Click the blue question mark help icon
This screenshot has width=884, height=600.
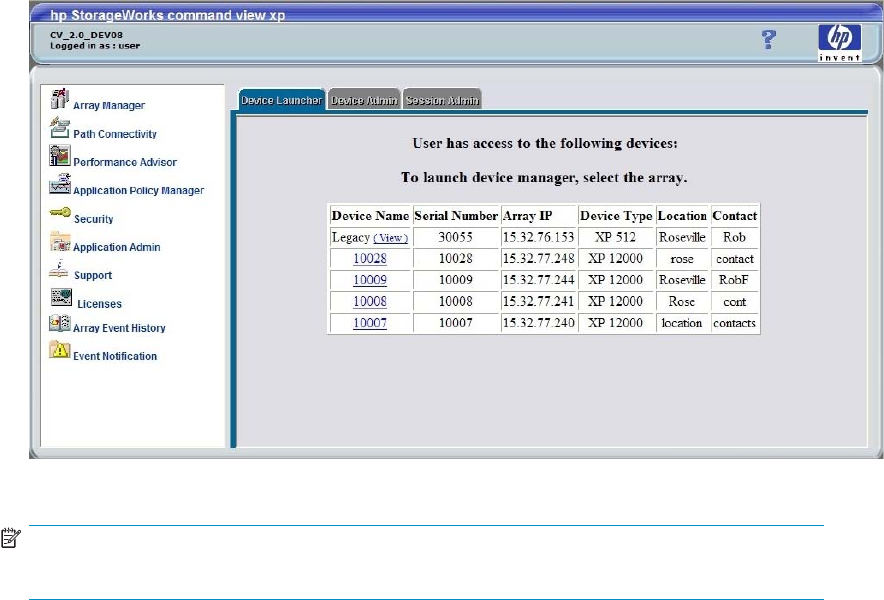(768, 39)
